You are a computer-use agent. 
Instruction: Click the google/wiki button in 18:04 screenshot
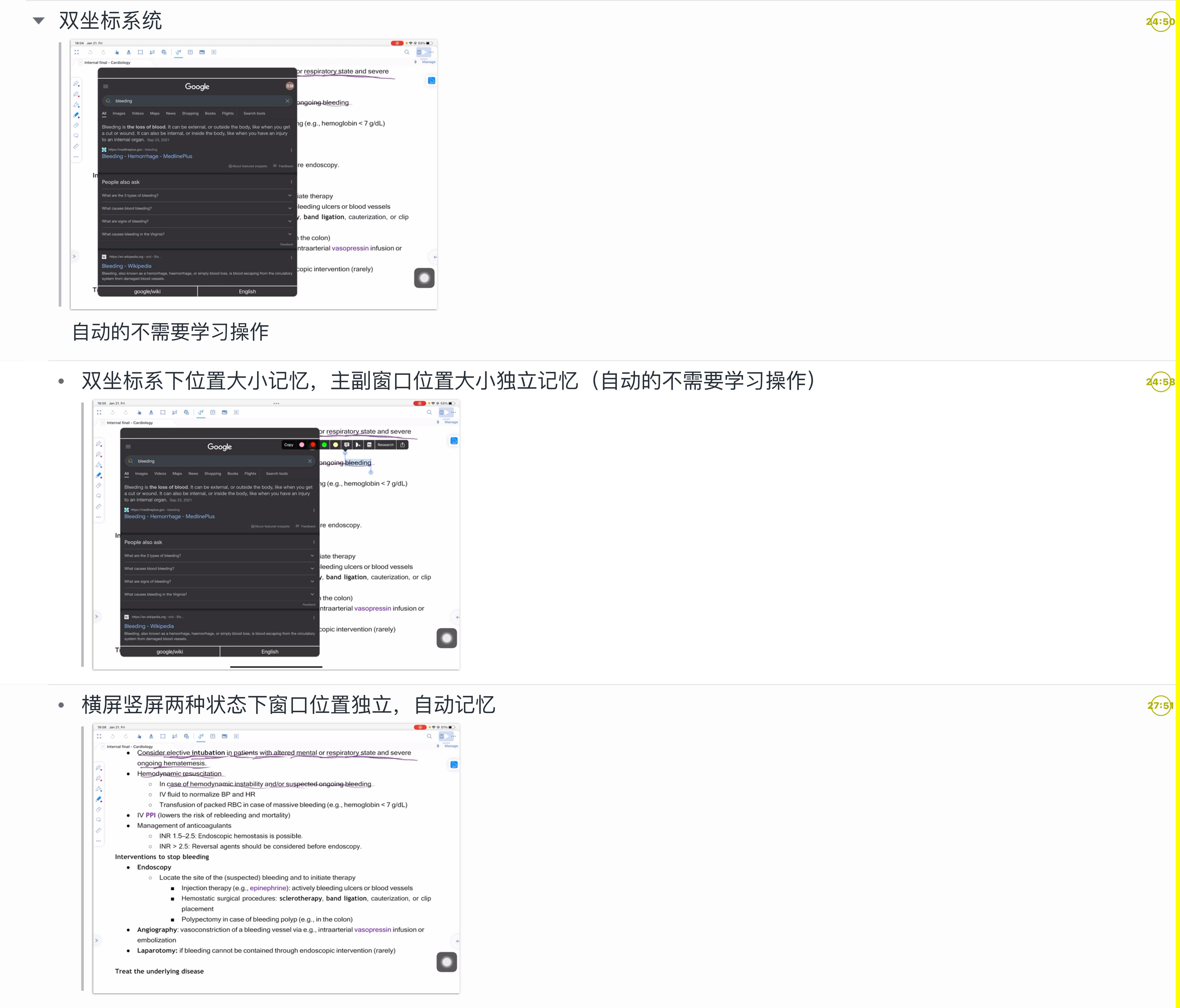(148, 292)
